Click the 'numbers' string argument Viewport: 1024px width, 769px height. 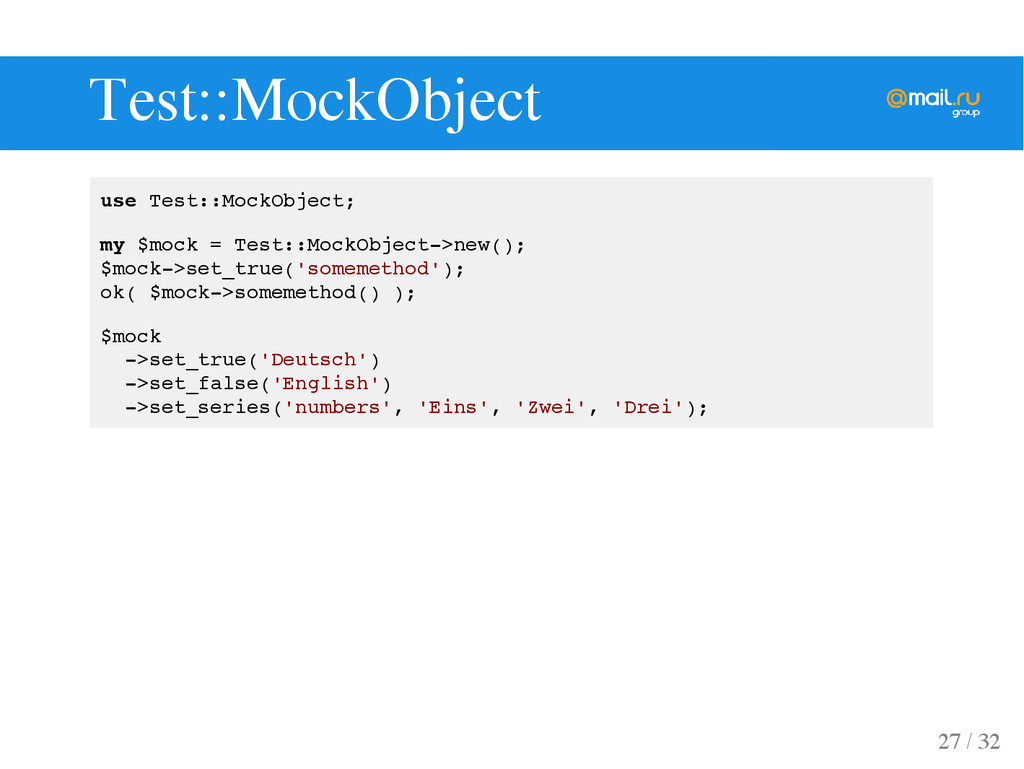click(x=337, y=407)
